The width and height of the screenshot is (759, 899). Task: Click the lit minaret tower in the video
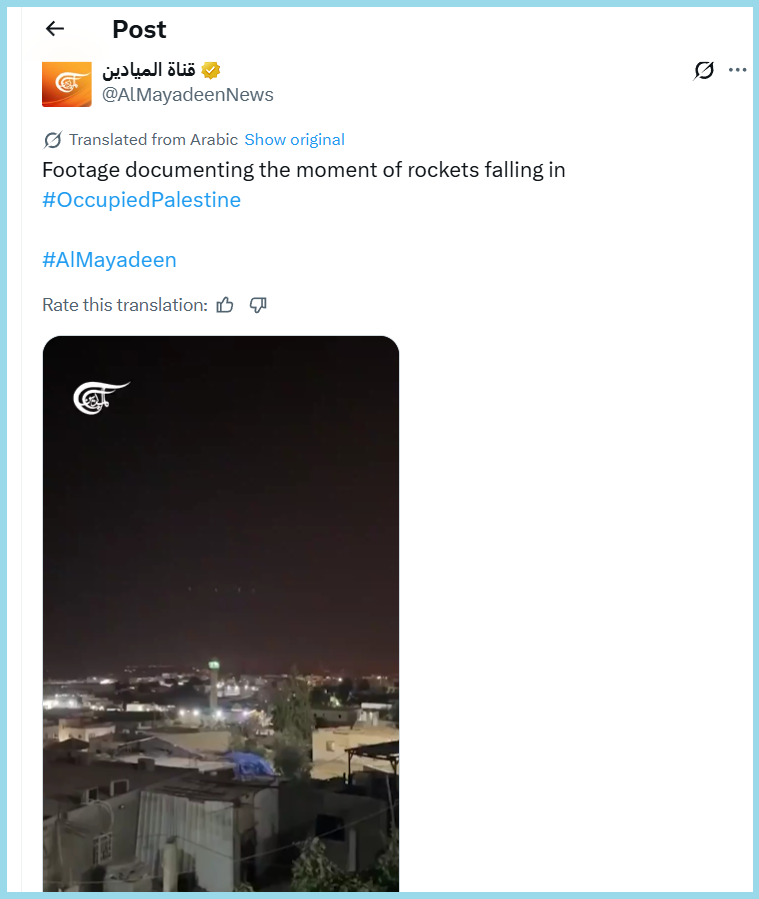214,688
